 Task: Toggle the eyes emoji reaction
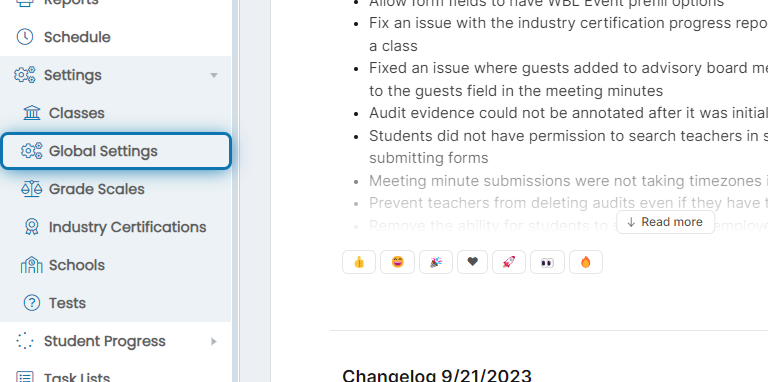coord(547,262)
